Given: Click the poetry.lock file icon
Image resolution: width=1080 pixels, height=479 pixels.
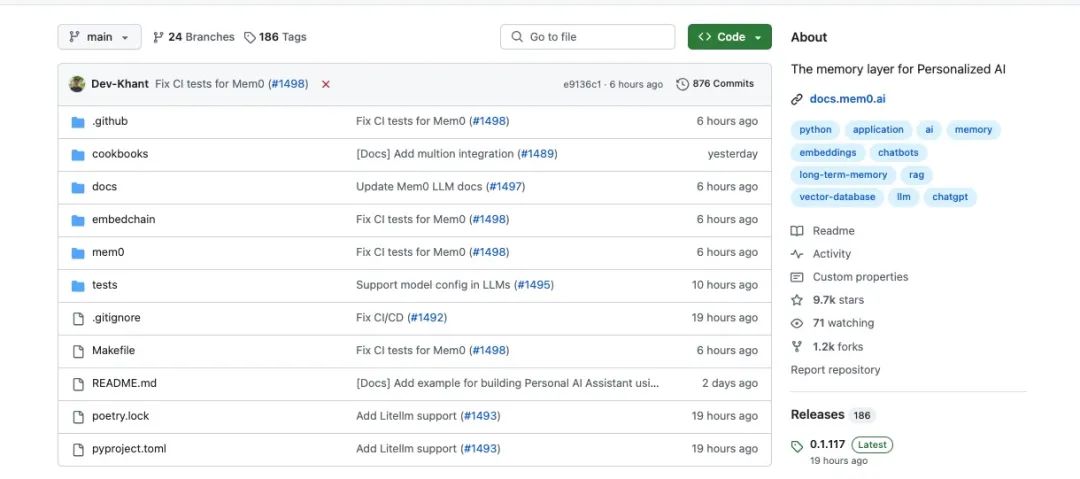Looking at the screenshot, I should [78, 416].
